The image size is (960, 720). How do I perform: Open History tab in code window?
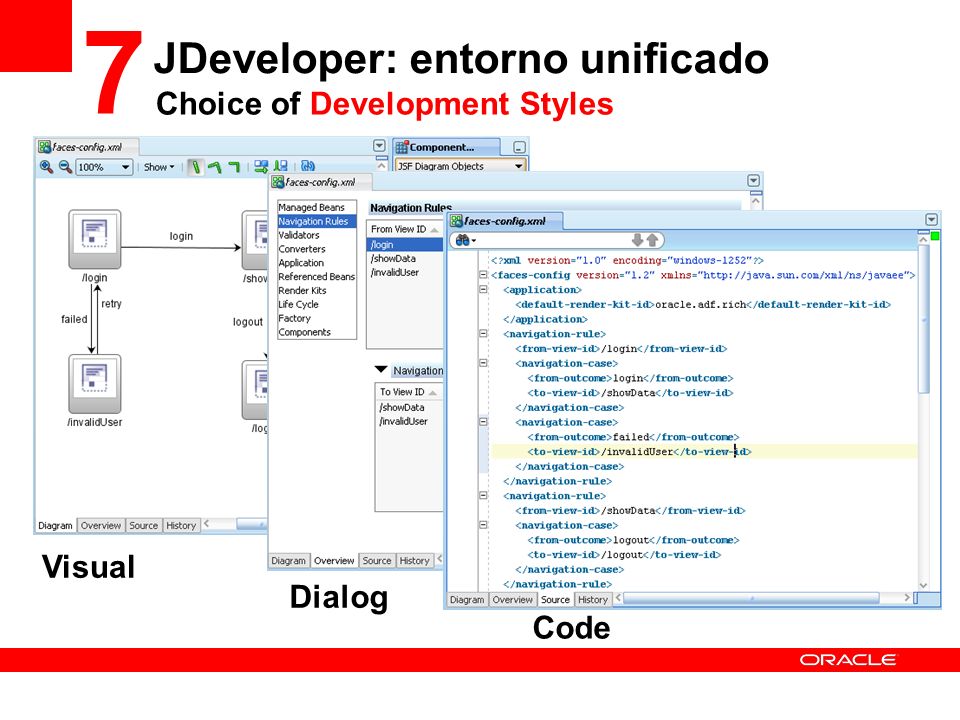[x=593, y=600]
